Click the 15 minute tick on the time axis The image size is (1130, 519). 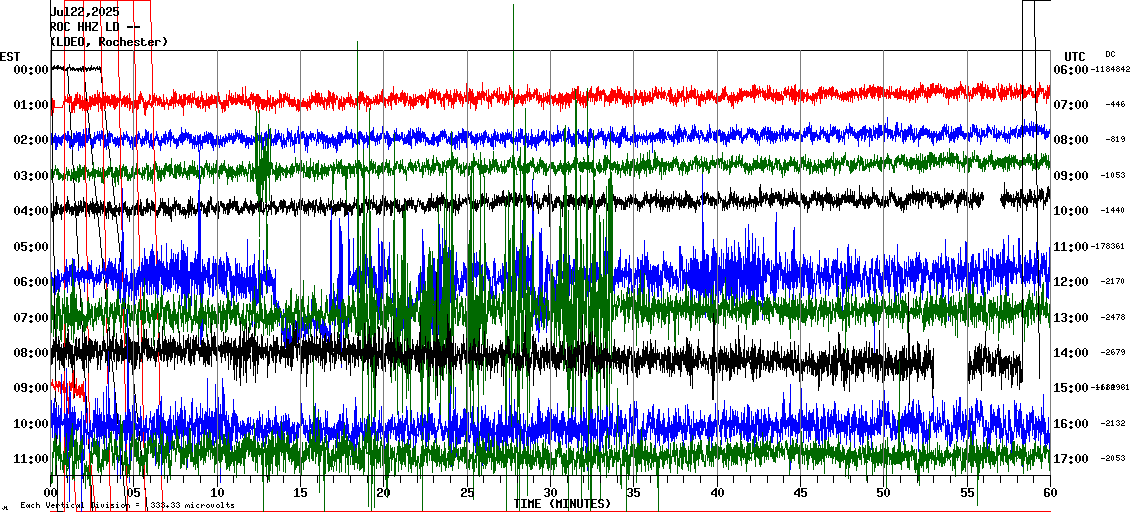coord(300,493)
